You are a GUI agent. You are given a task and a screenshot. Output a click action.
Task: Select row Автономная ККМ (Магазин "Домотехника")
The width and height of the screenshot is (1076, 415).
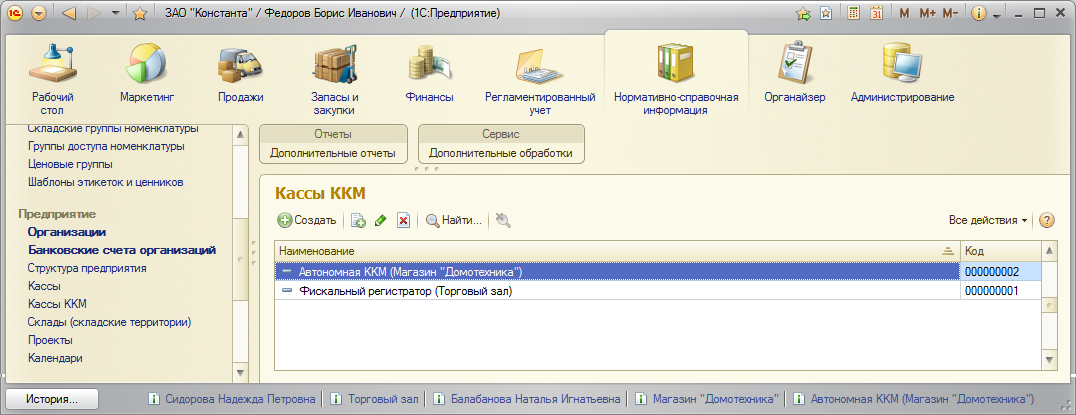616,272
